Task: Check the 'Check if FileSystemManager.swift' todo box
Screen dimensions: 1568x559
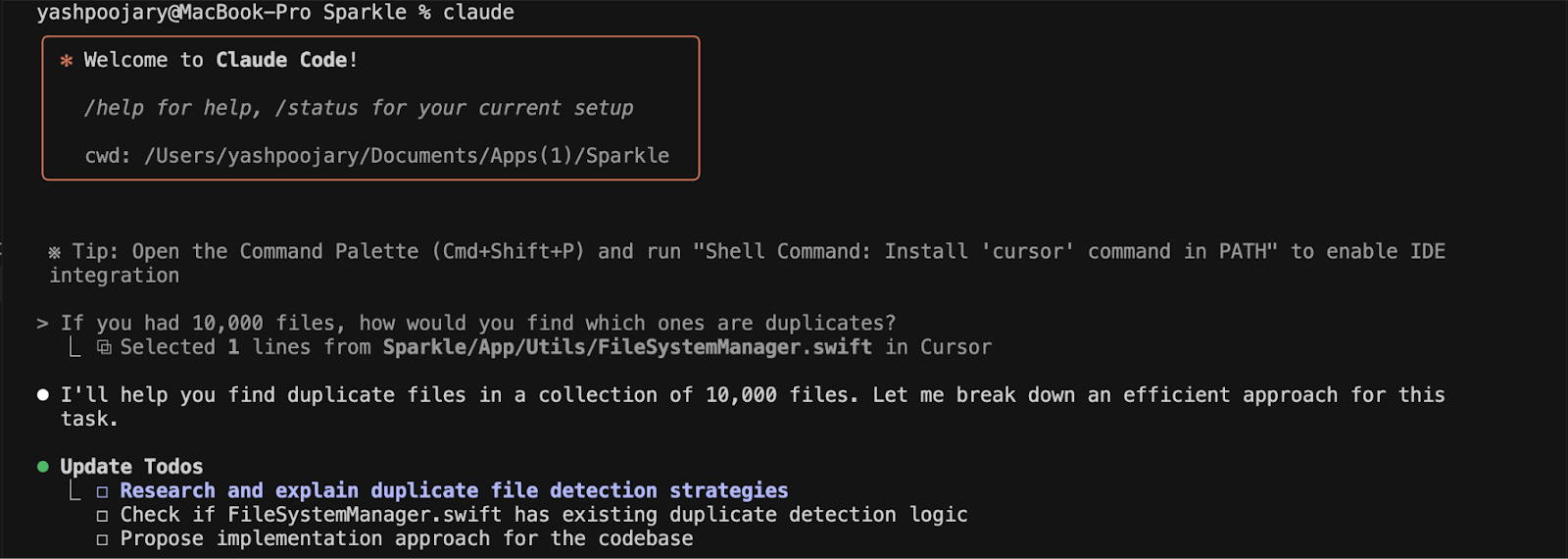Action: point(102,516)
